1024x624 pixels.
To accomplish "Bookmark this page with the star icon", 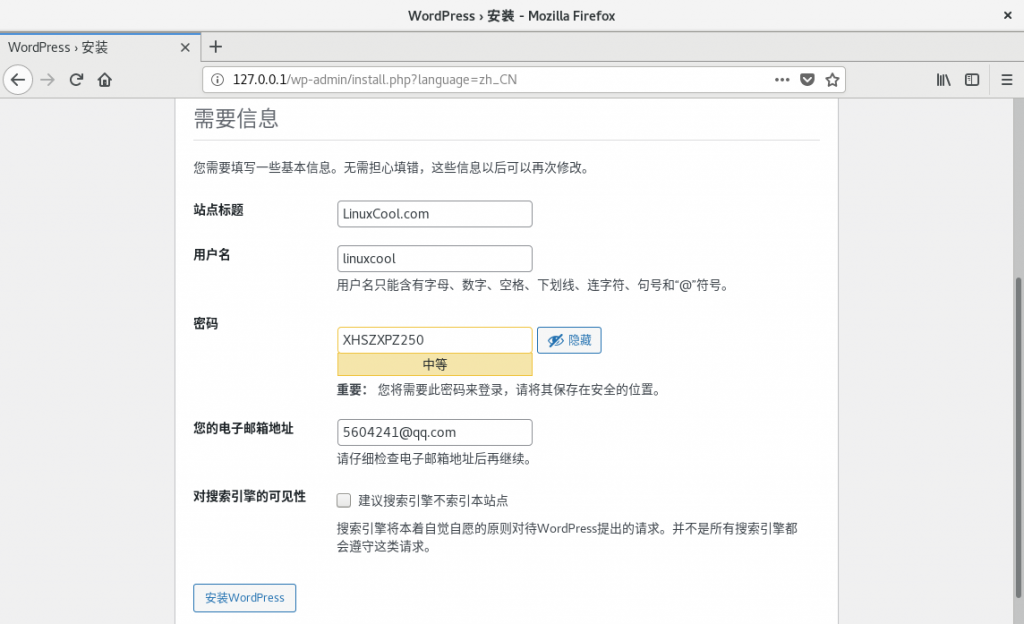I will (833, 79).
